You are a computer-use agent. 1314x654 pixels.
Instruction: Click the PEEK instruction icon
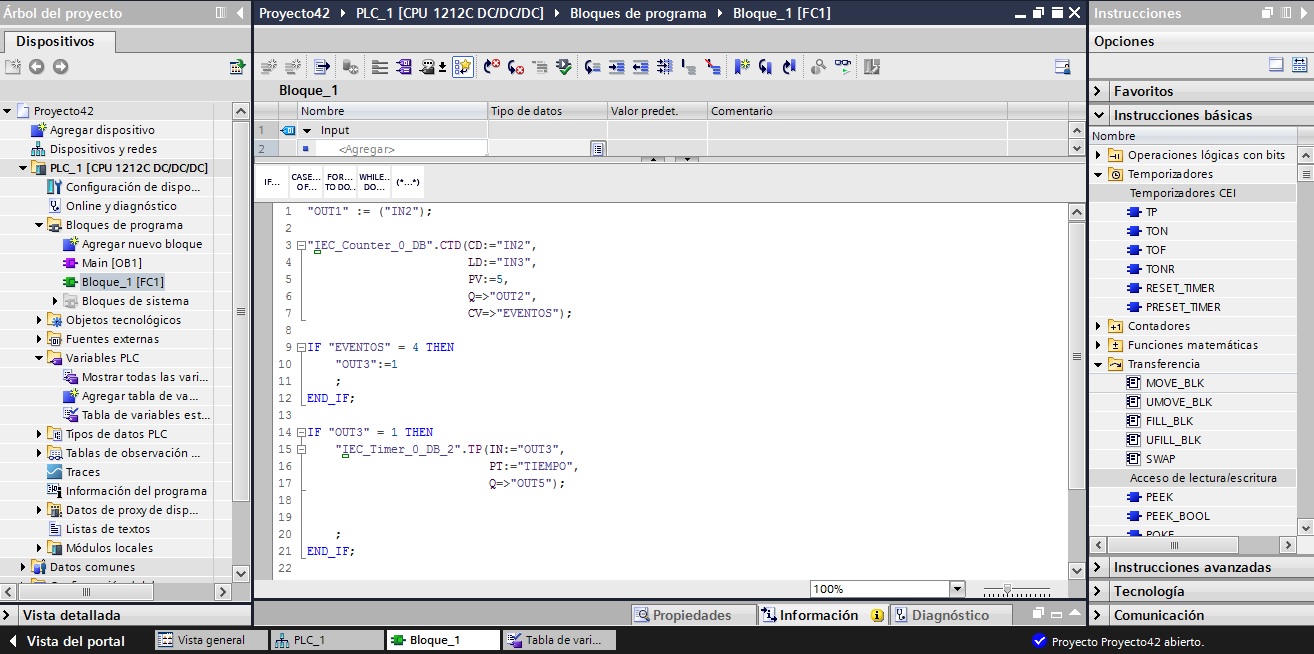(x=1134, y=497)
